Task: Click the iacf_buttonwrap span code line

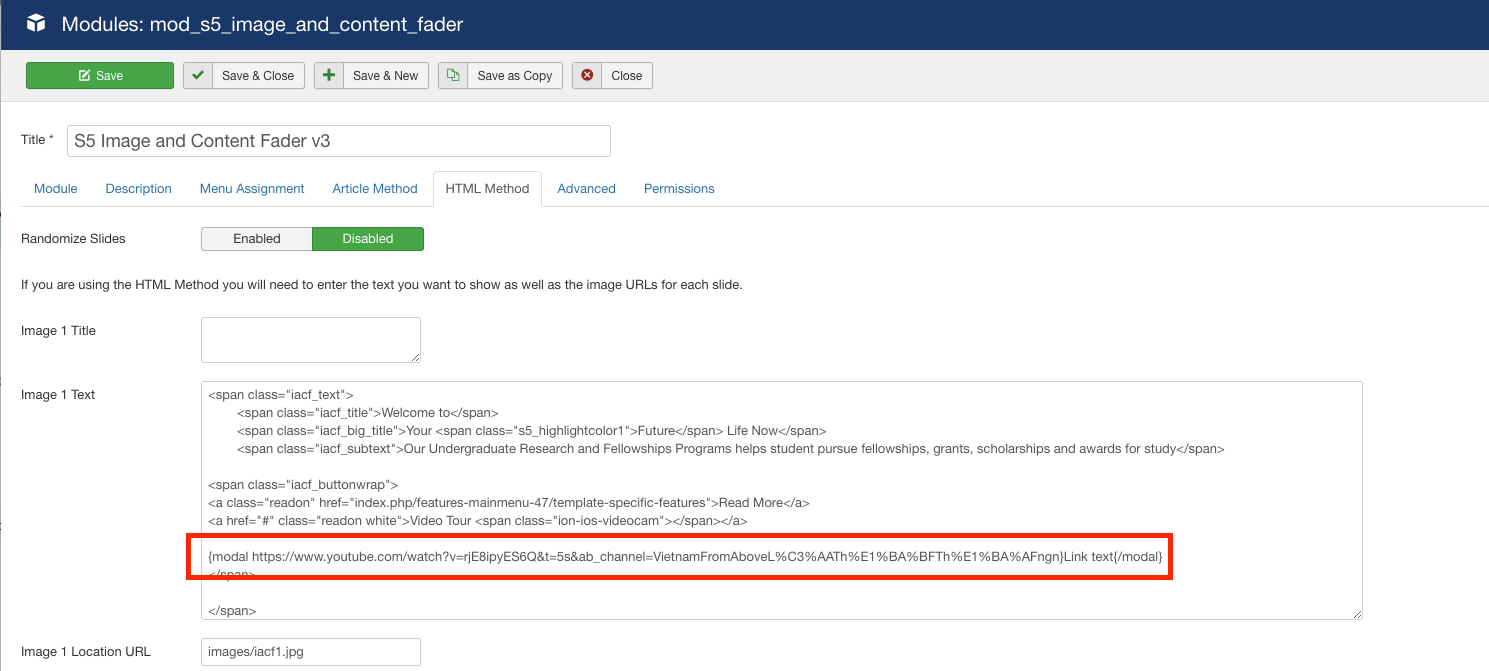Action: [303, 484]
